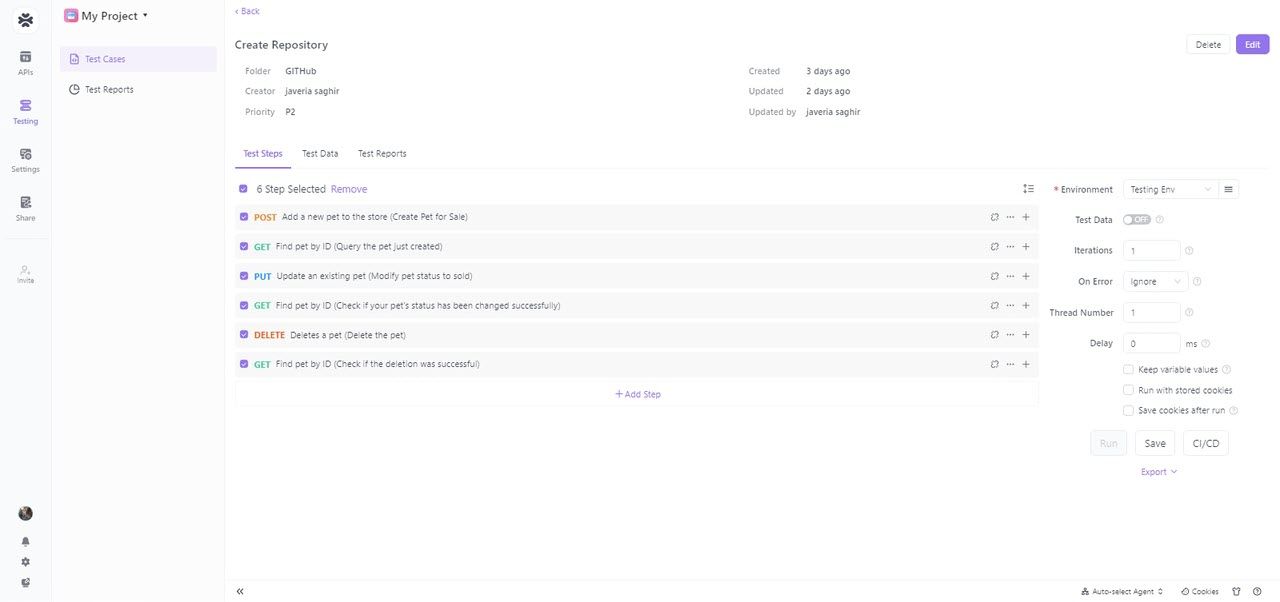Screen dimensions: 1280x602
Task: Click the help icon next to Thread Number
Action: click(x=1189, y=313)
